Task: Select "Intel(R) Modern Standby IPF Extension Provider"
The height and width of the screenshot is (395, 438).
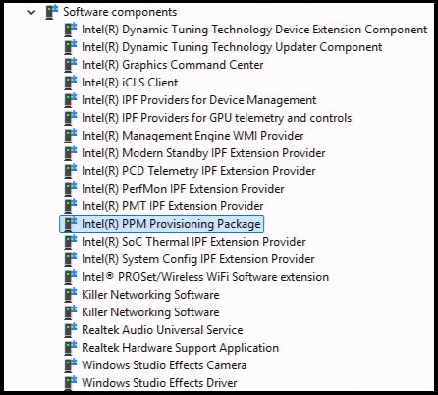Action: pyautogui.click(x=204, y=153)
